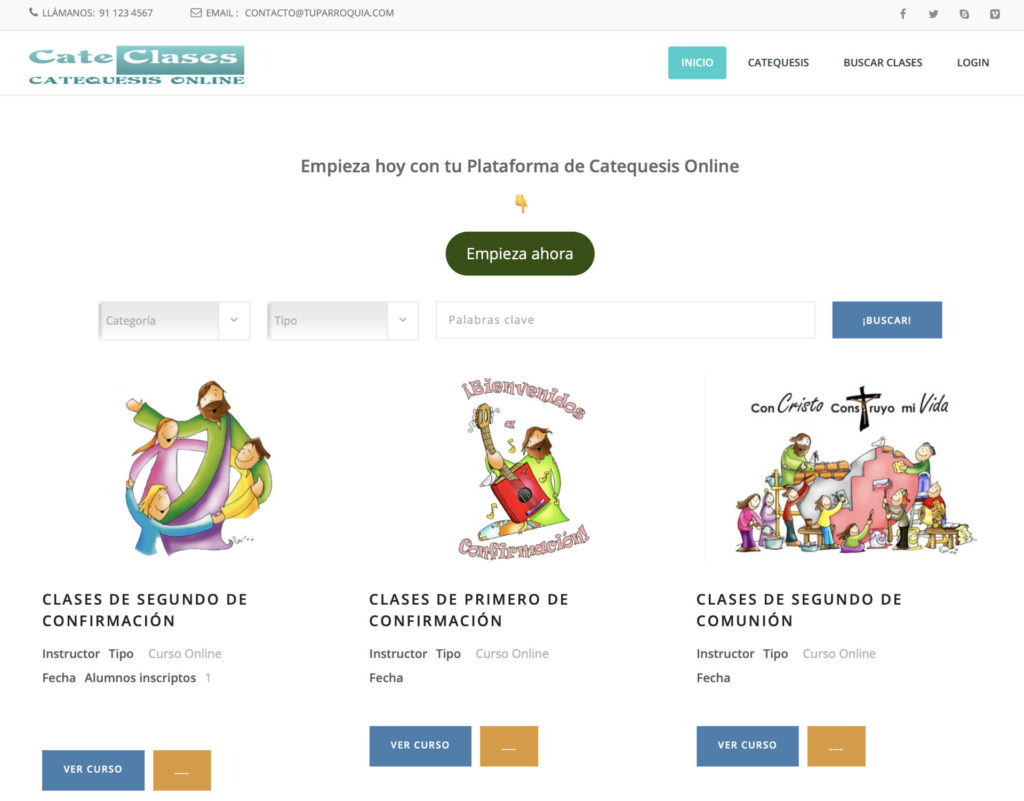Viewport: 1024px width, 801px height.
Task: Click the envelope icon beside Email
Action: coord(196,12)
